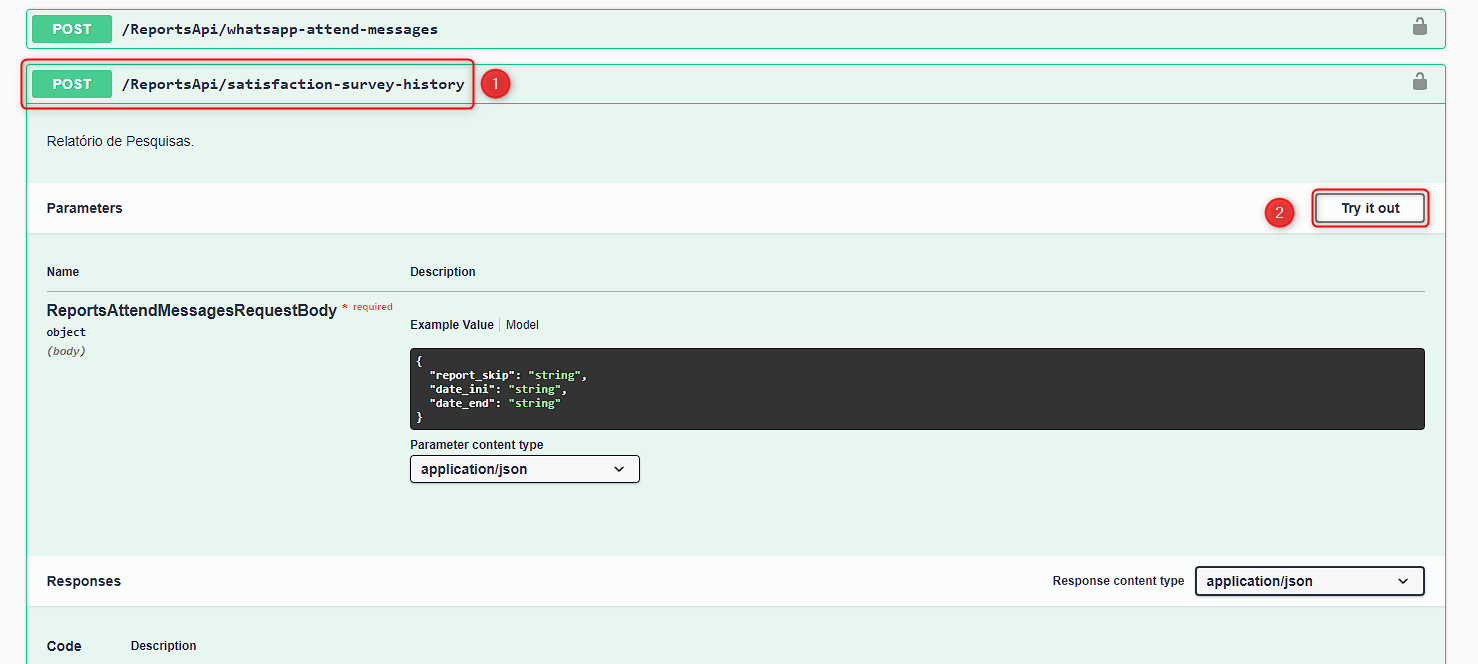Viewport: 1478px width, 664px height.
Task: Click the "report_skip" line in example
Action: (x=508, y=375)
